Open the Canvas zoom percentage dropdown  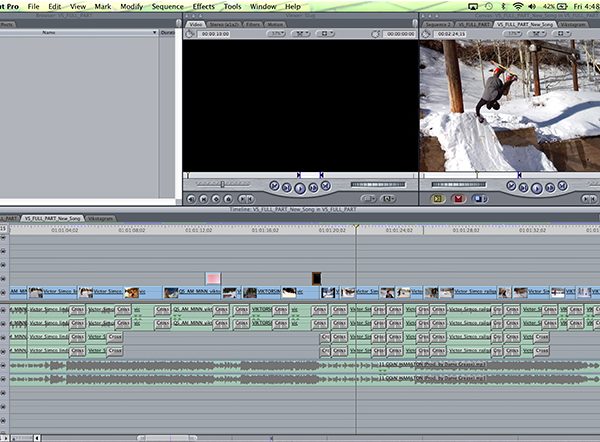pyautogui.click(x=513, y=34)
